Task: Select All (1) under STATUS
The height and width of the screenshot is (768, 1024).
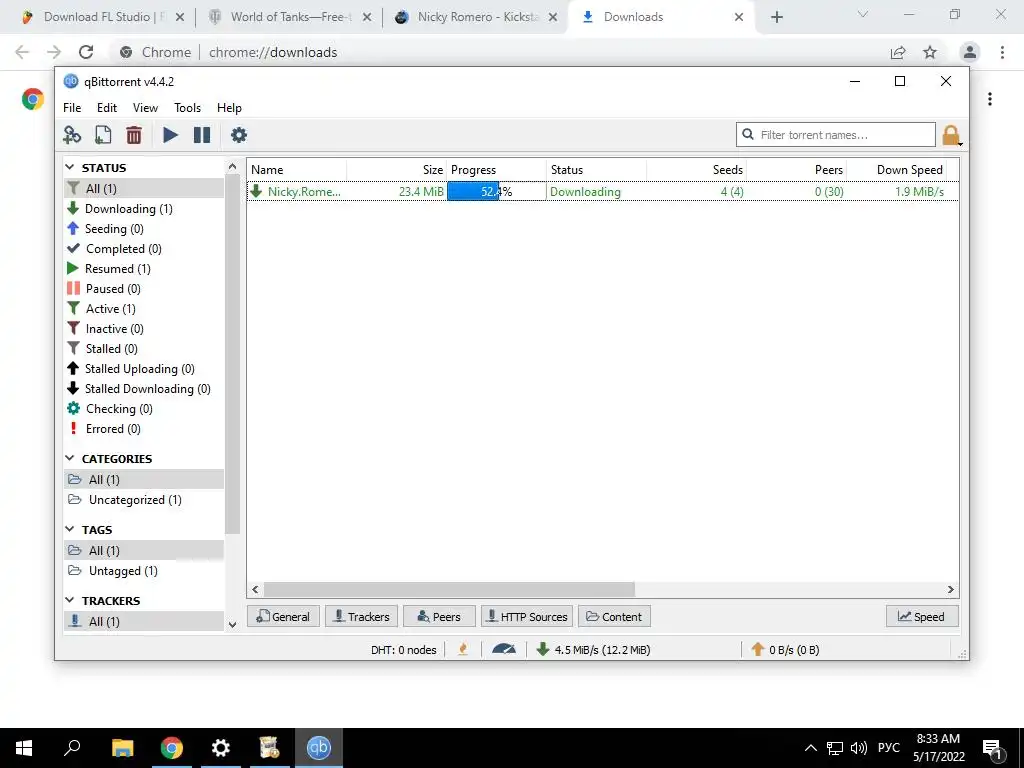Action: click(144, 189)
